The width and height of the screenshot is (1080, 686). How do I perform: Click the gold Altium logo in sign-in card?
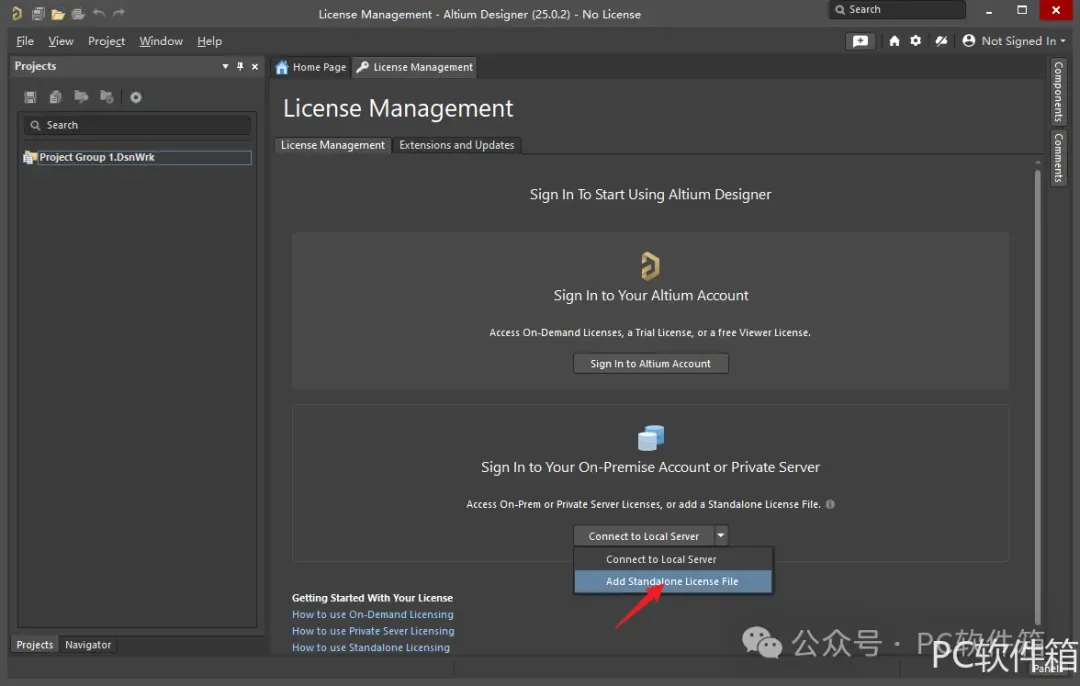click(x=650, y=265)
